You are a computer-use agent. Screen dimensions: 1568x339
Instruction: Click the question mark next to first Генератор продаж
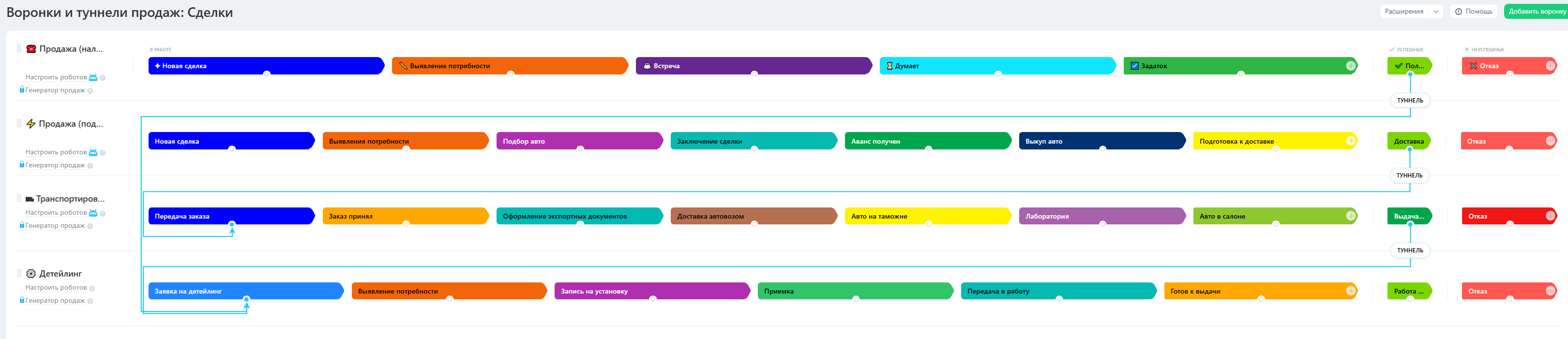(90, 91)
